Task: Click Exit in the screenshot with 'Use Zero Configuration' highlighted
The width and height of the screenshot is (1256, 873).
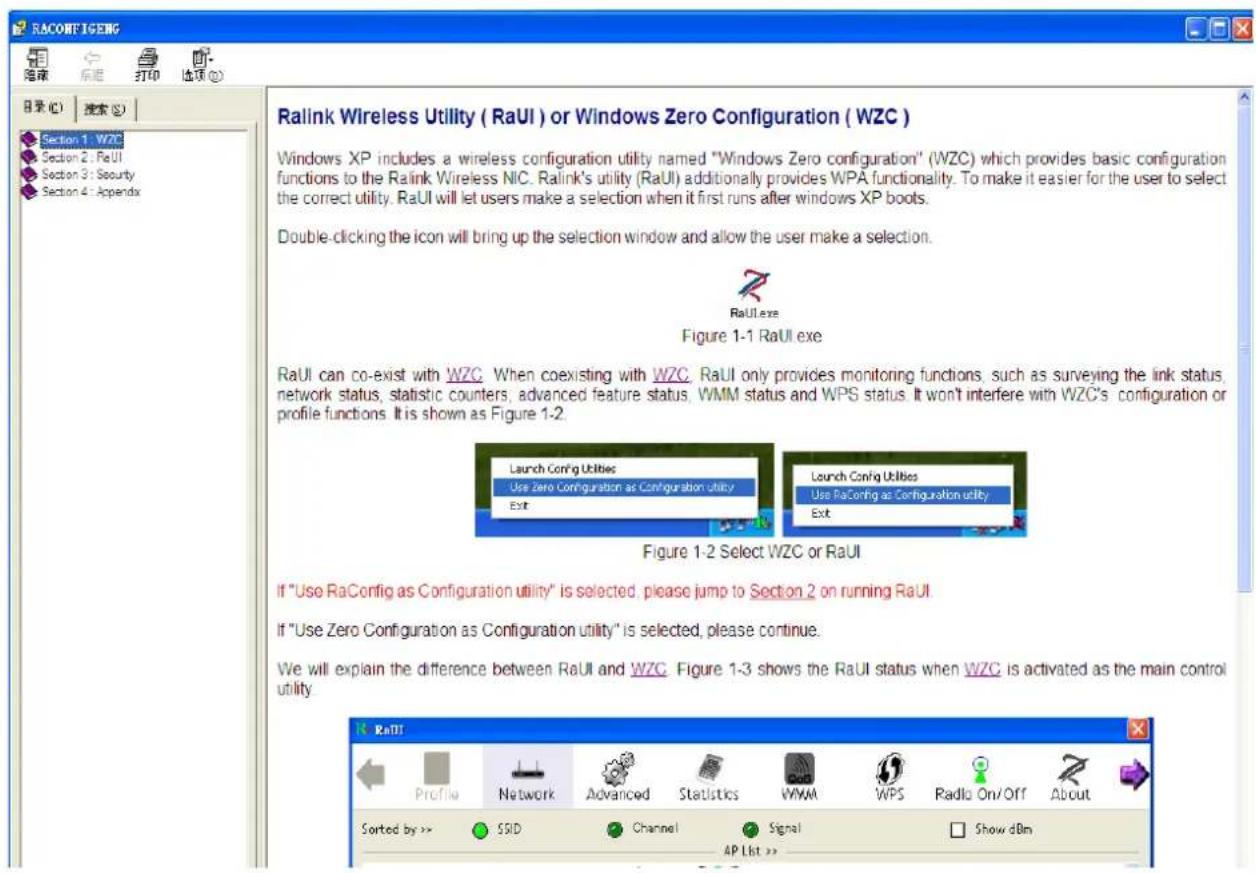Action: (518, 505)
